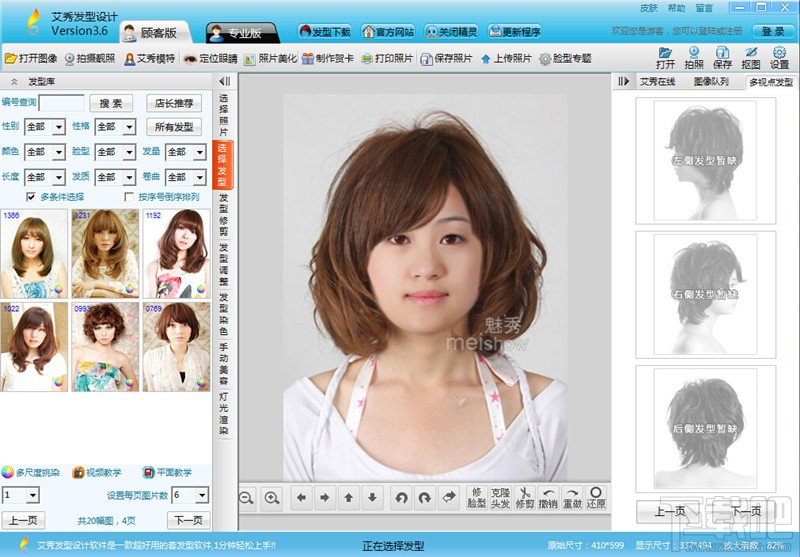The image size is (800, 557).
Task: Open the 照片美化 photo beautify tool
Action: pos(270,59)
